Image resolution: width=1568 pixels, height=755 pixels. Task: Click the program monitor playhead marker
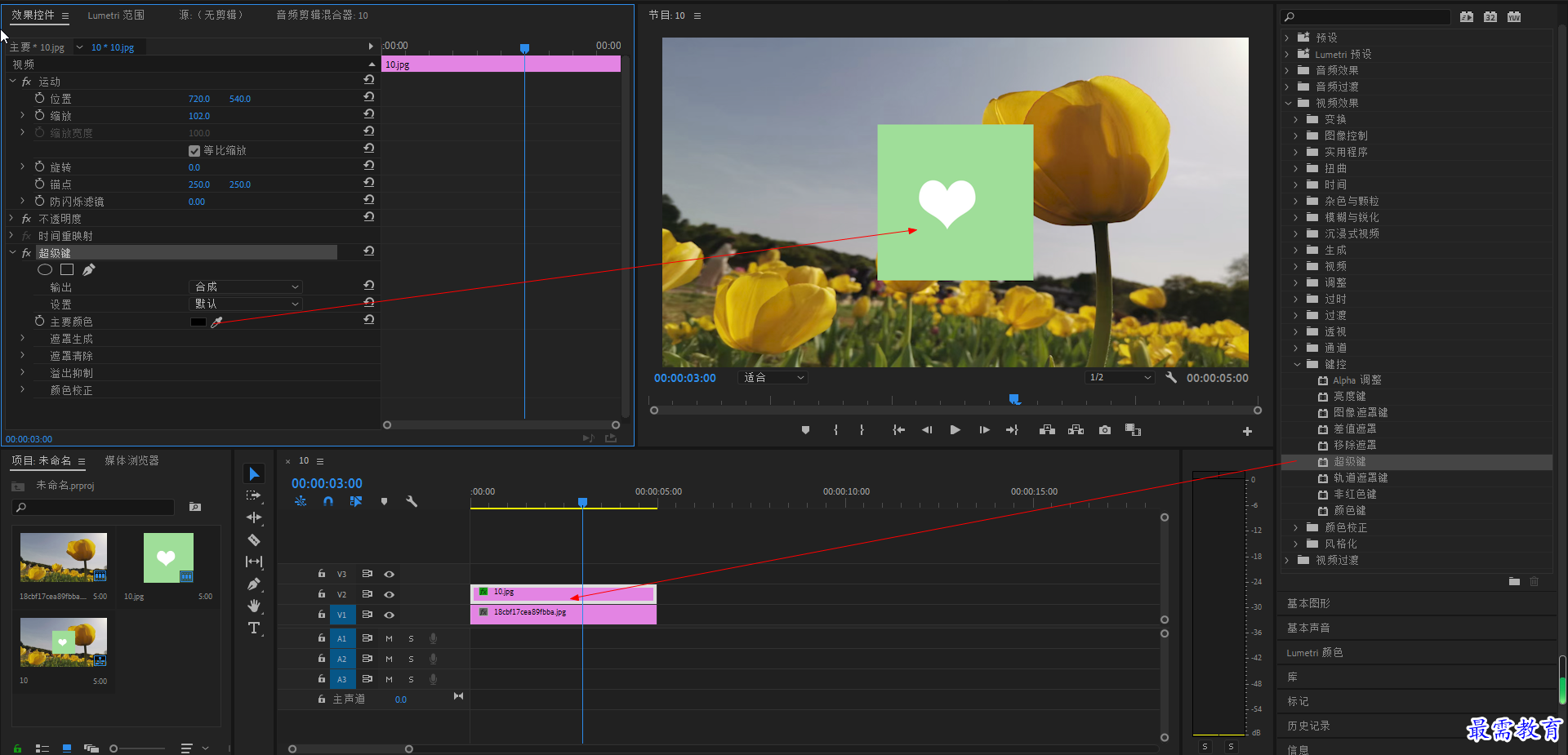point(1014,399)
